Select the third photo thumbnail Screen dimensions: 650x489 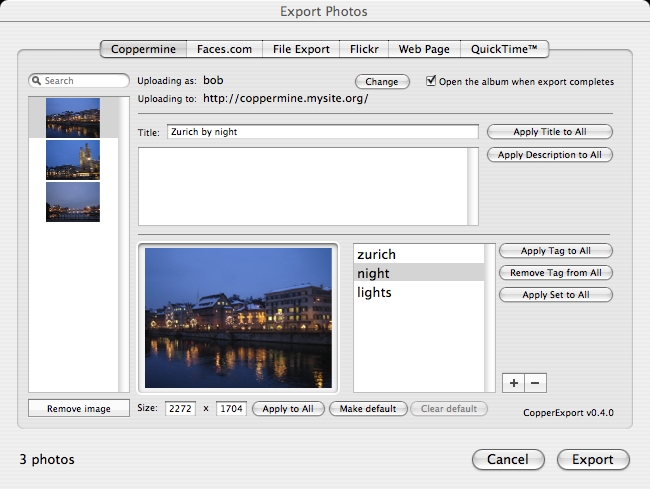tap(73, 202)
